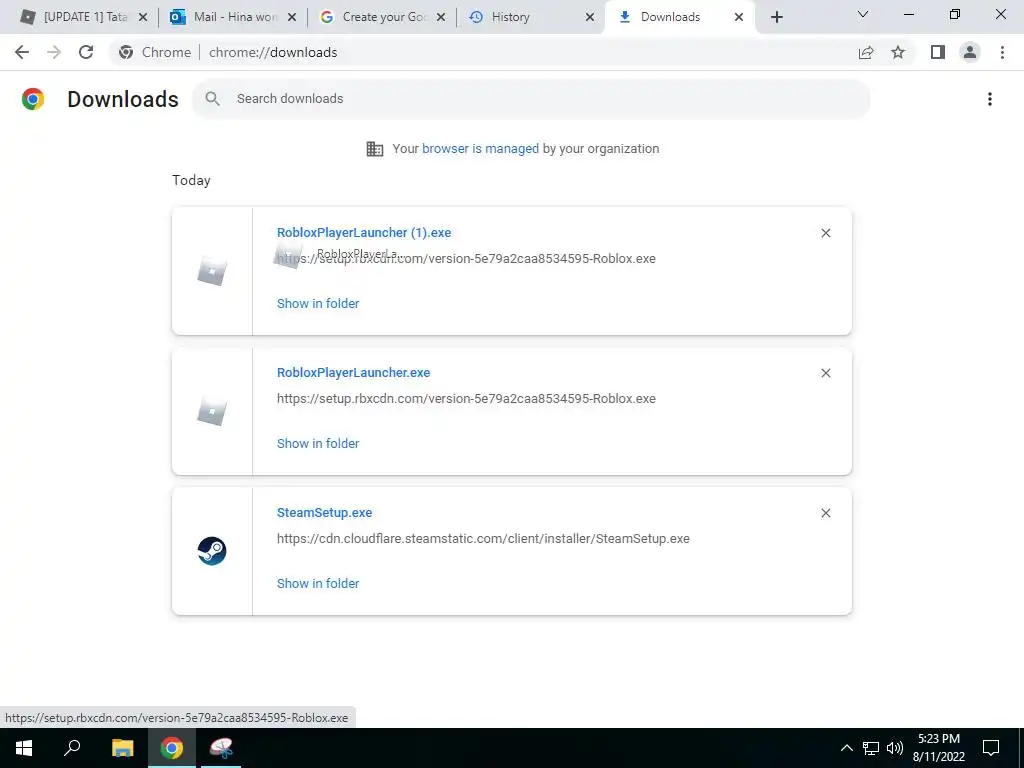
Task: Close the Mail - Hina tab
Action: tap(292, 17)
